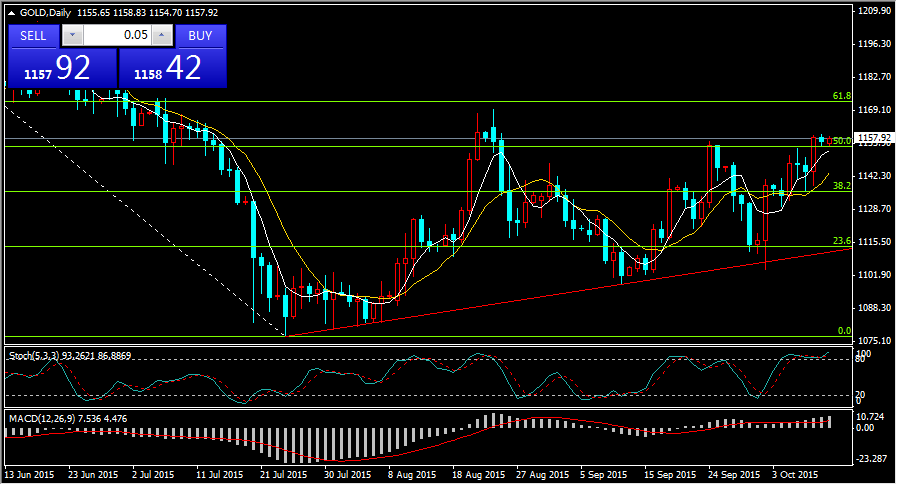Select the 38.2 Fibonacci level label
The height and width of the screenshot is (485, 897).
tap(841, 186)
